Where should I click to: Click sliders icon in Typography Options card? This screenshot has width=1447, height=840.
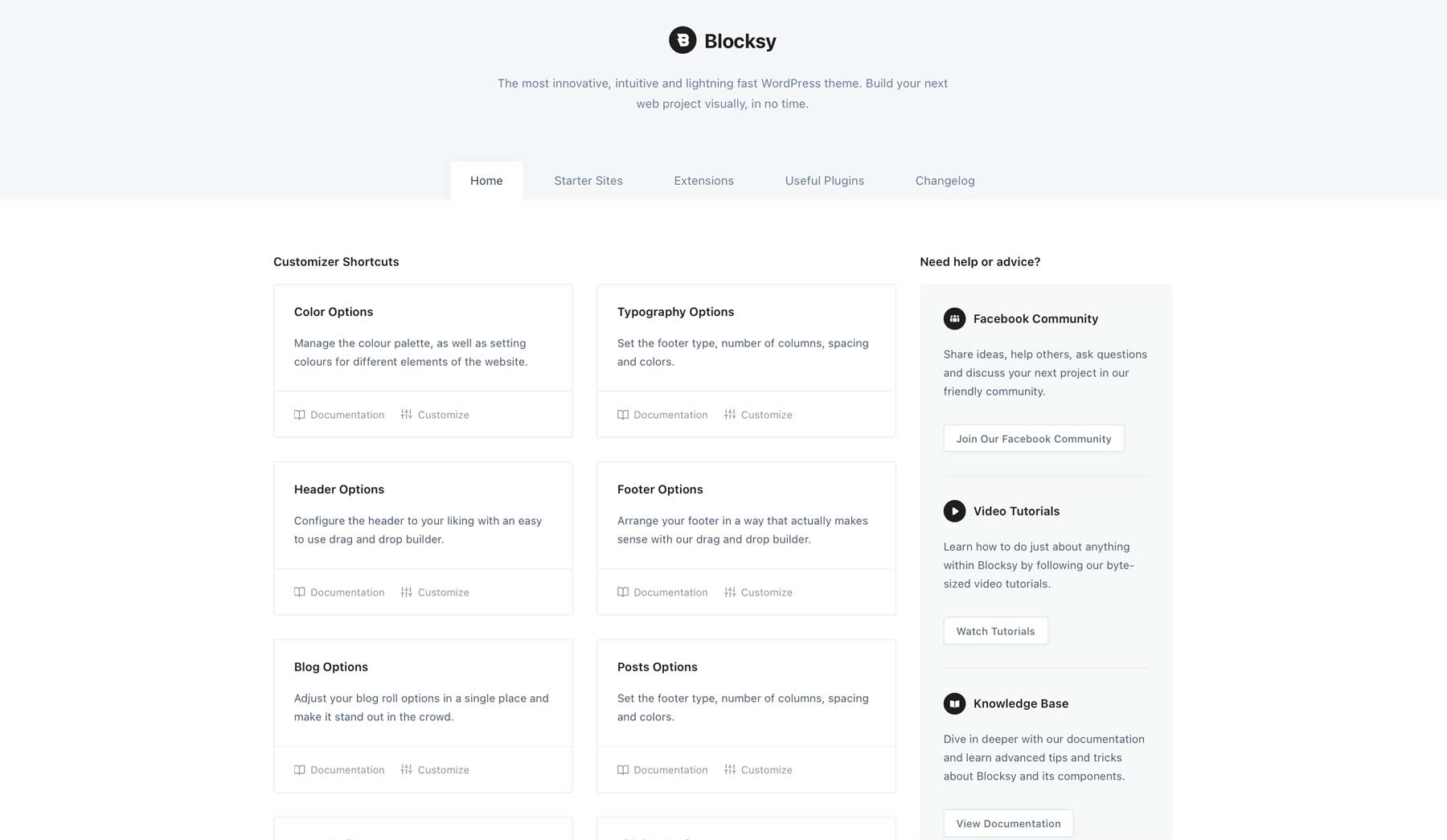[730, 415]
